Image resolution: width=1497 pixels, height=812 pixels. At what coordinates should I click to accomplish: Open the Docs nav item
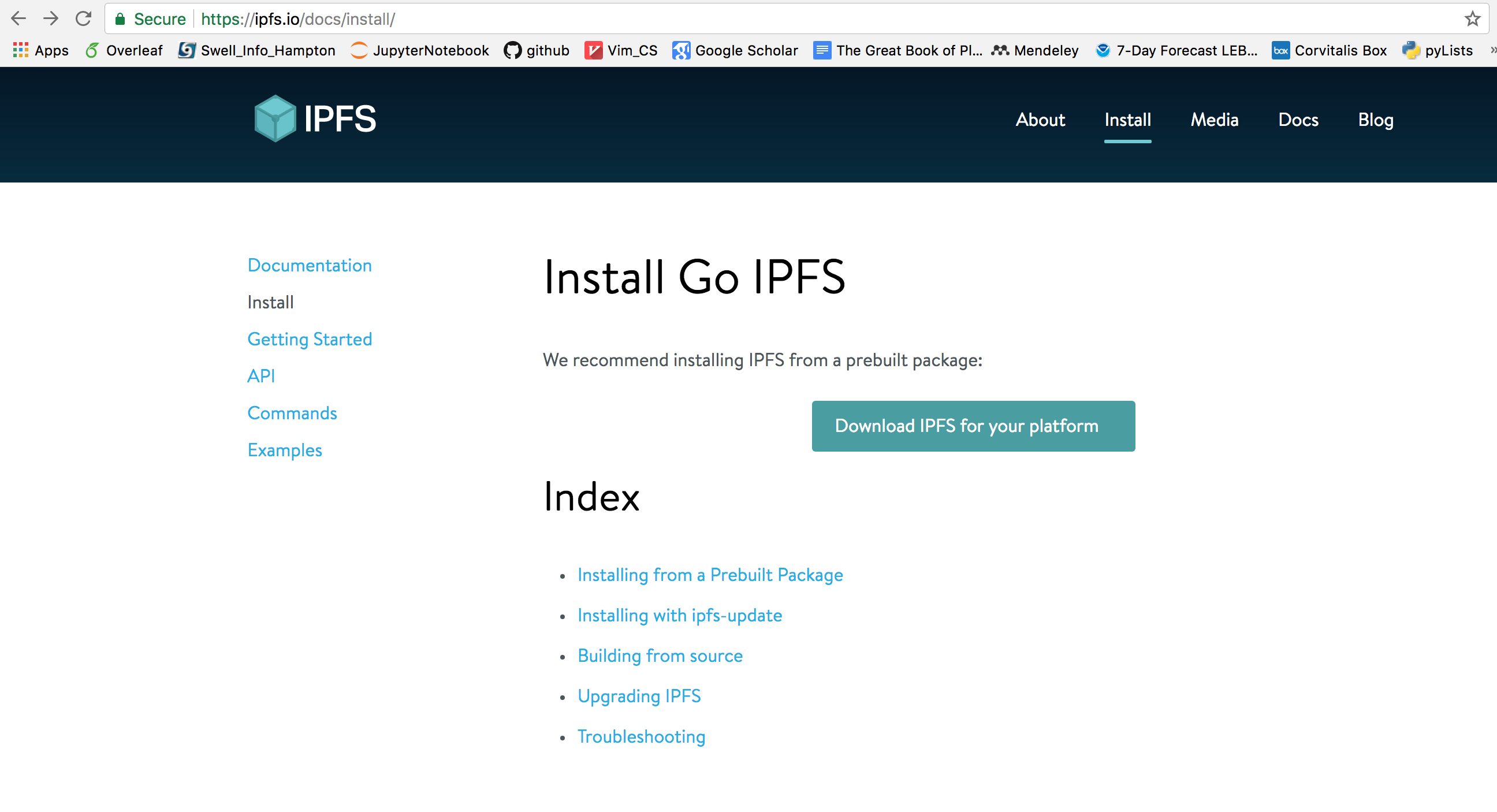pos(1298,120)
